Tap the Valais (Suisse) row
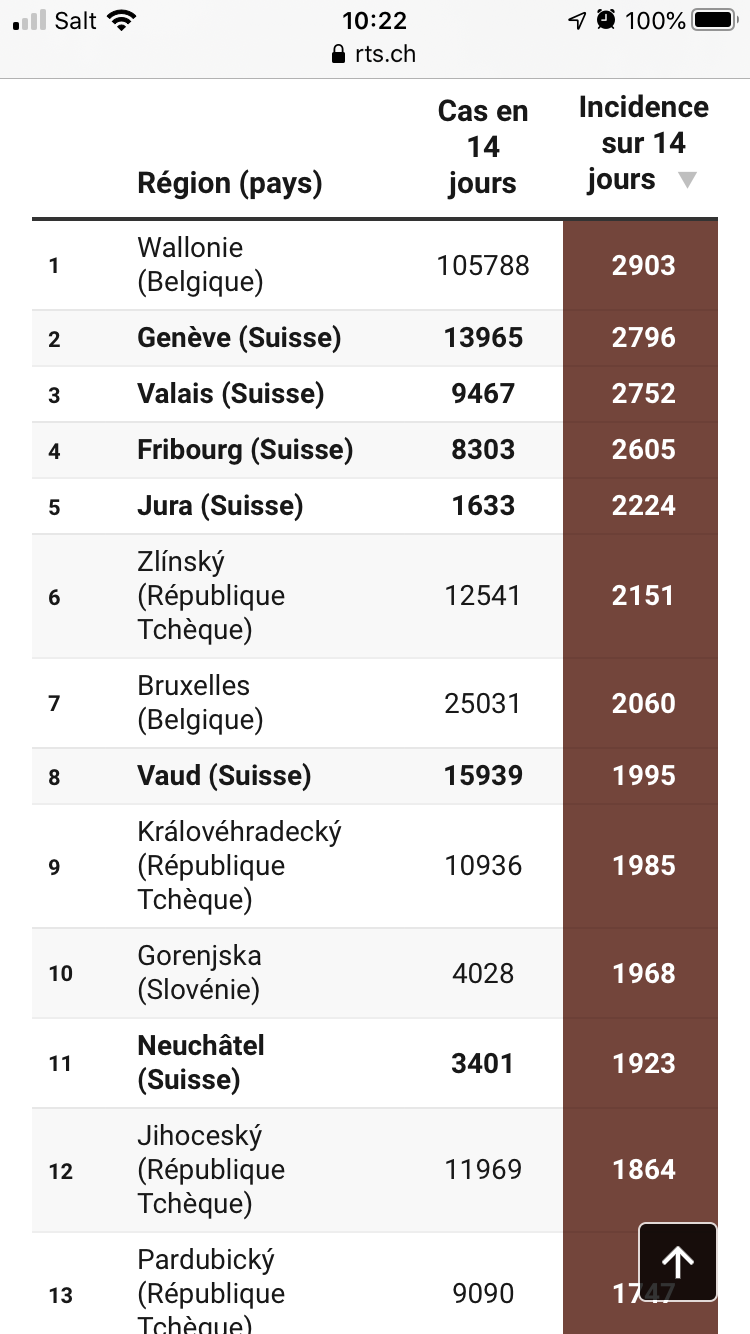This screenshot has height=1334, width=750. tap(231, 394)
